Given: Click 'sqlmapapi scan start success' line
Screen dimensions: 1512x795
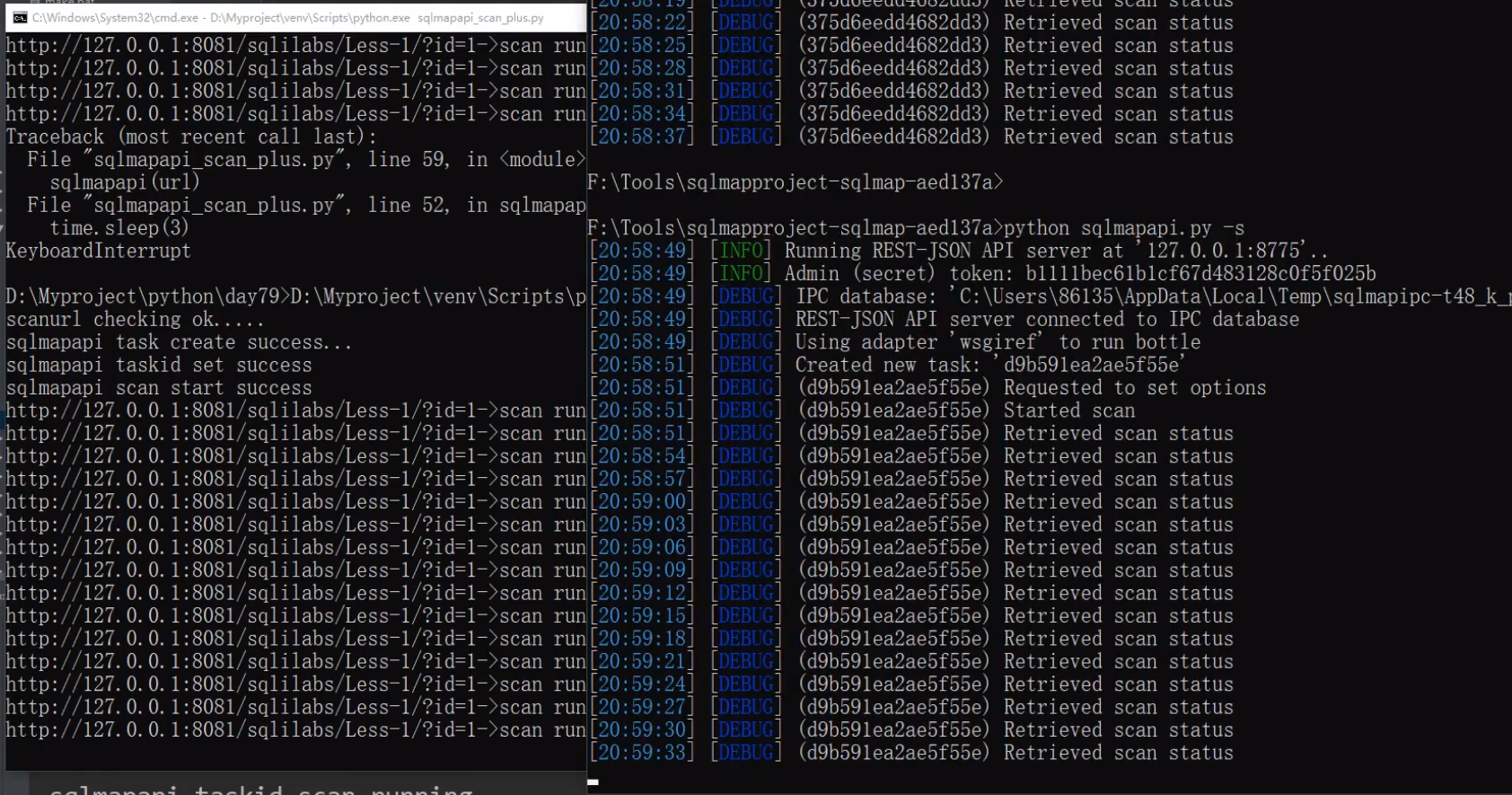Looking at the screenshot, I should pos(159,388).
